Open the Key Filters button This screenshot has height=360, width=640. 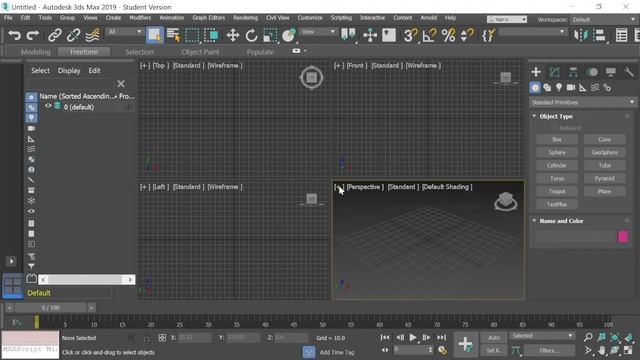point(549,350)
